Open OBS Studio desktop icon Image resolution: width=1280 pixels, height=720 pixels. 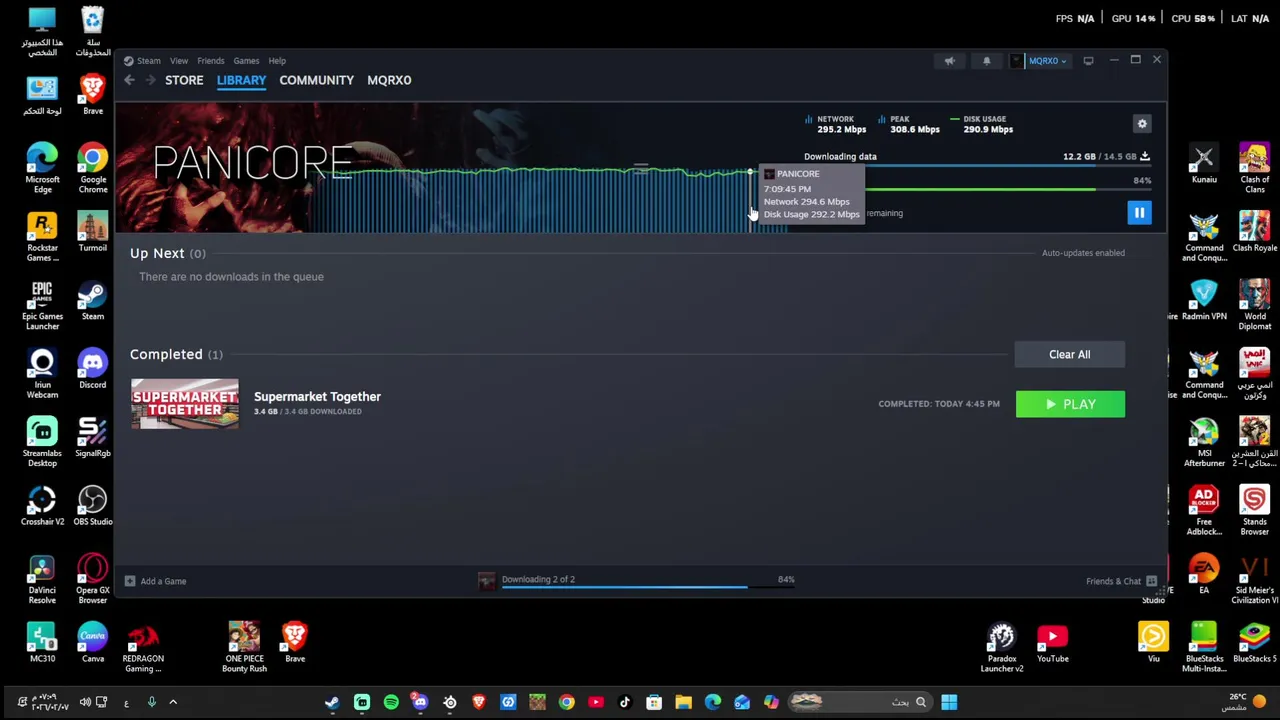93,505
